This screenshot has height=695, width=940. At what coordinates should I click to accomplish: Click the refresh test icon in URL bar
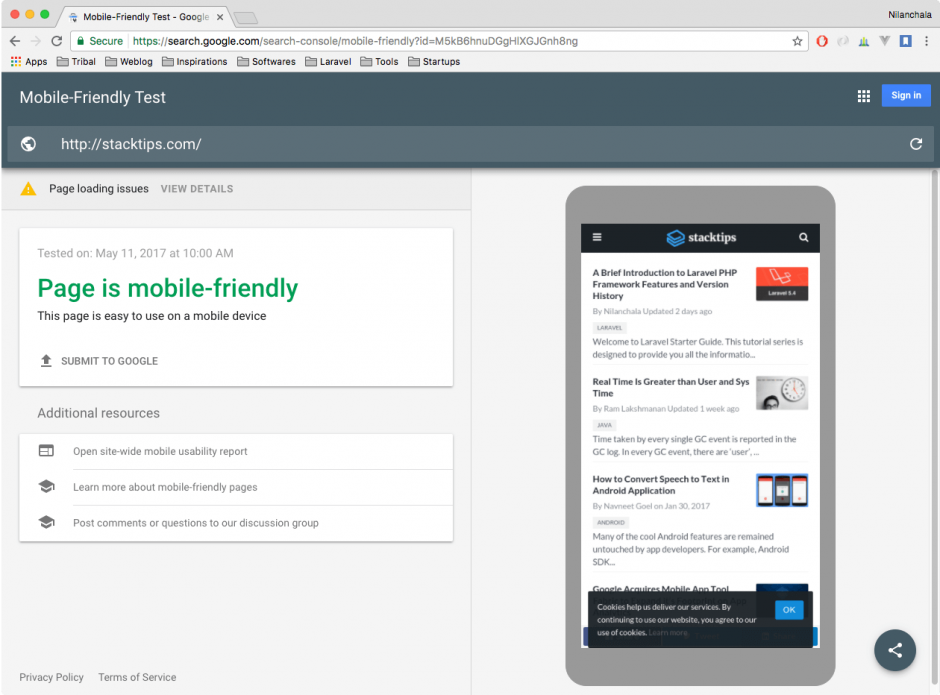pos(915,144)
